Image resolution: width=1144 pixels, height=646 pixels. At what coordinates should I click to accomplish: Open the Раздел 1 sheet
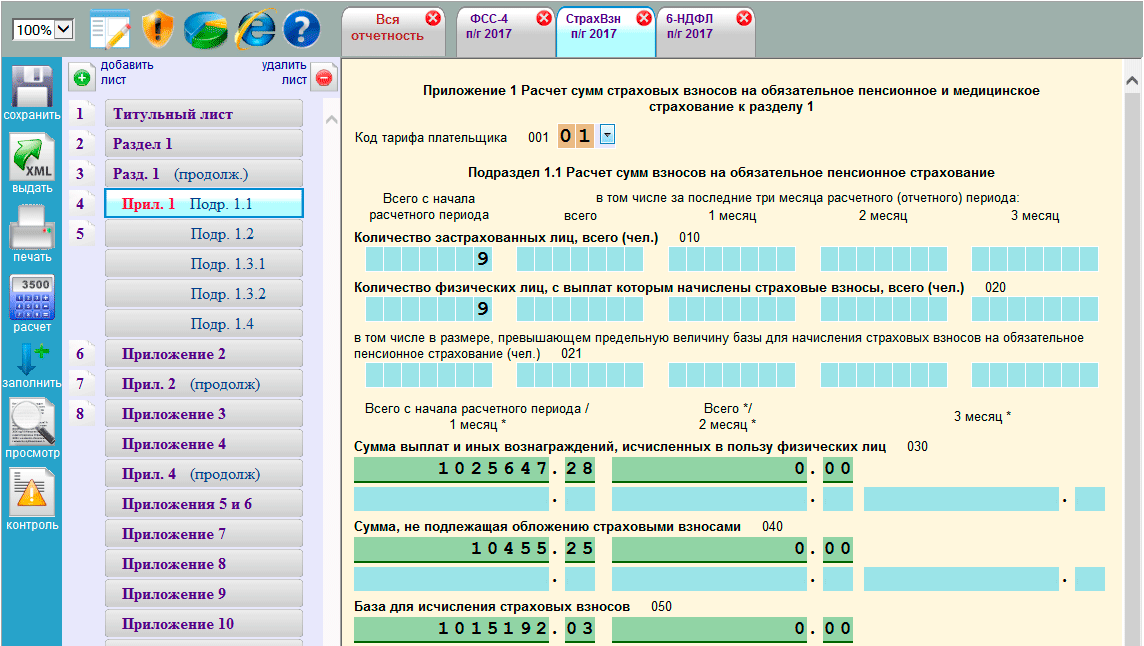[204, 144]
